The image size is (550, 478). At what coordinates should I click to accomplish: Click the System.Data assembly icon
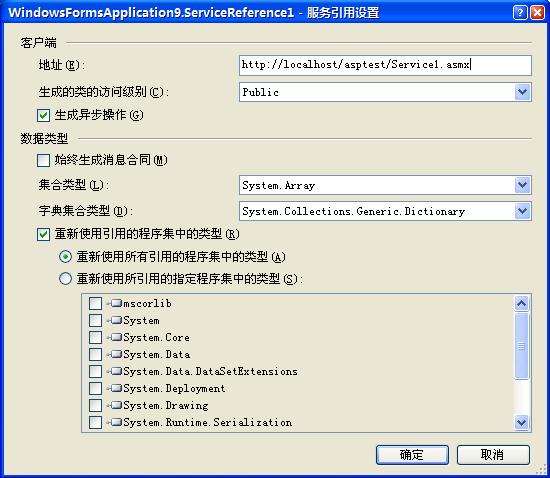[116, 354]
